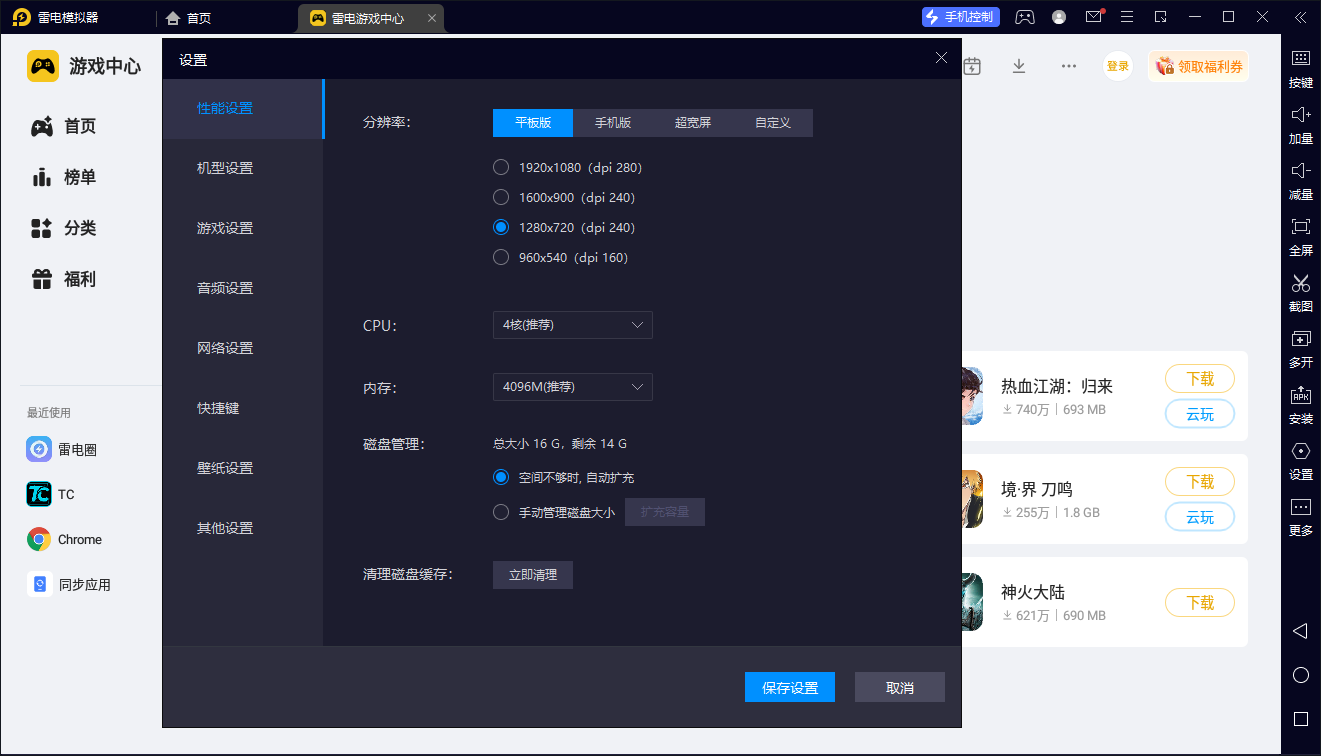Viewport: 1321px width, 756px height.
Task: Tap the Android recent-apps square
Action: point(1300,719)
